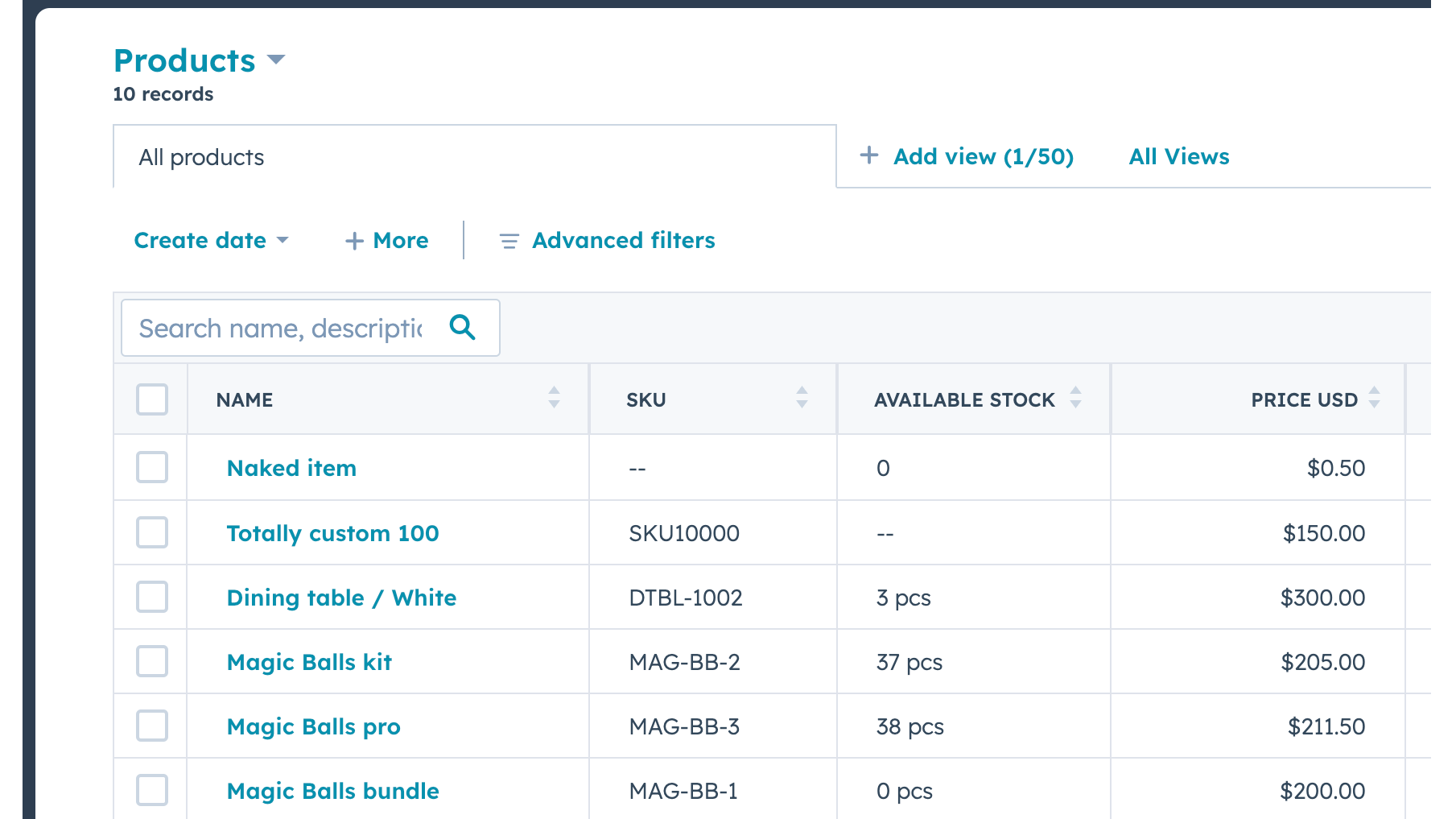The height and width of the screenshot is (819, 1456).
Task: Check the select-all checkbox in the table header
Action: tap(151, 399)
